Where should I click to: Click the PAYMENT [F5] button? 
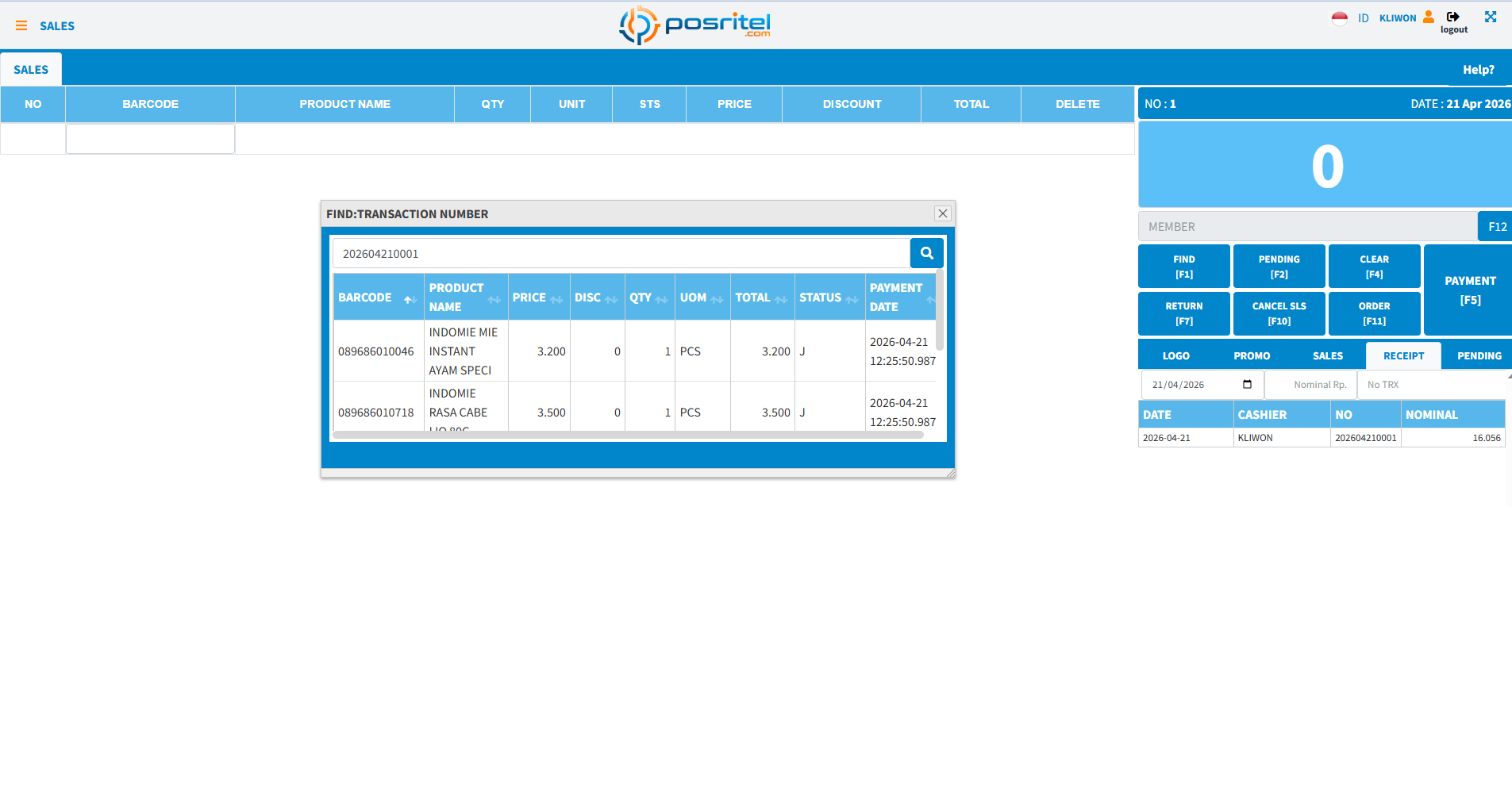tap(1468, 290)
